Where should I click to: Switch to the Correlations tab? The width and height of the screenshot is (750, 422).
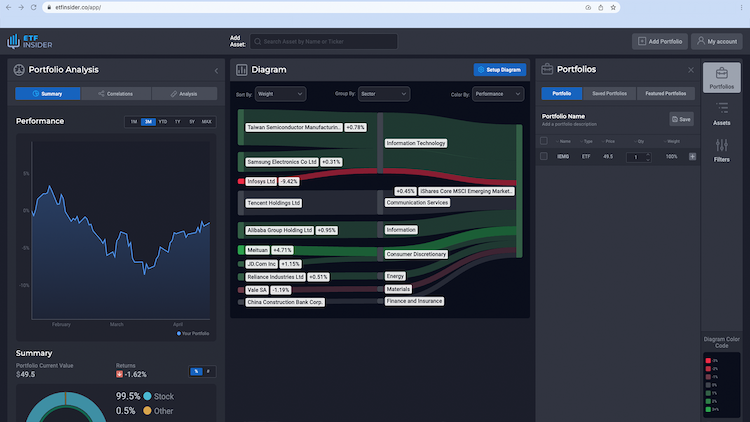116,94
